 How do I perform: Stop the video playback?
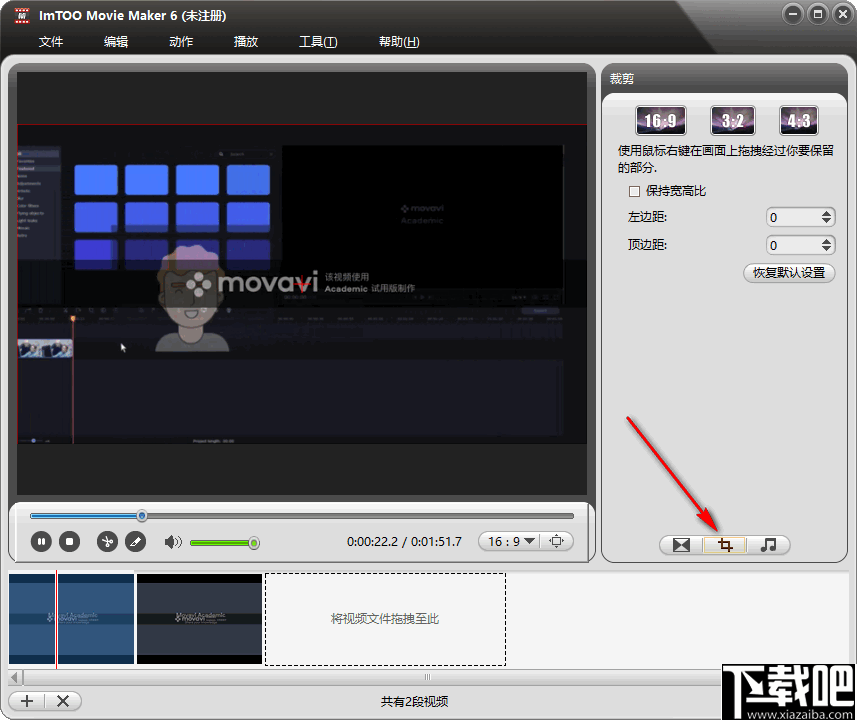69,541
